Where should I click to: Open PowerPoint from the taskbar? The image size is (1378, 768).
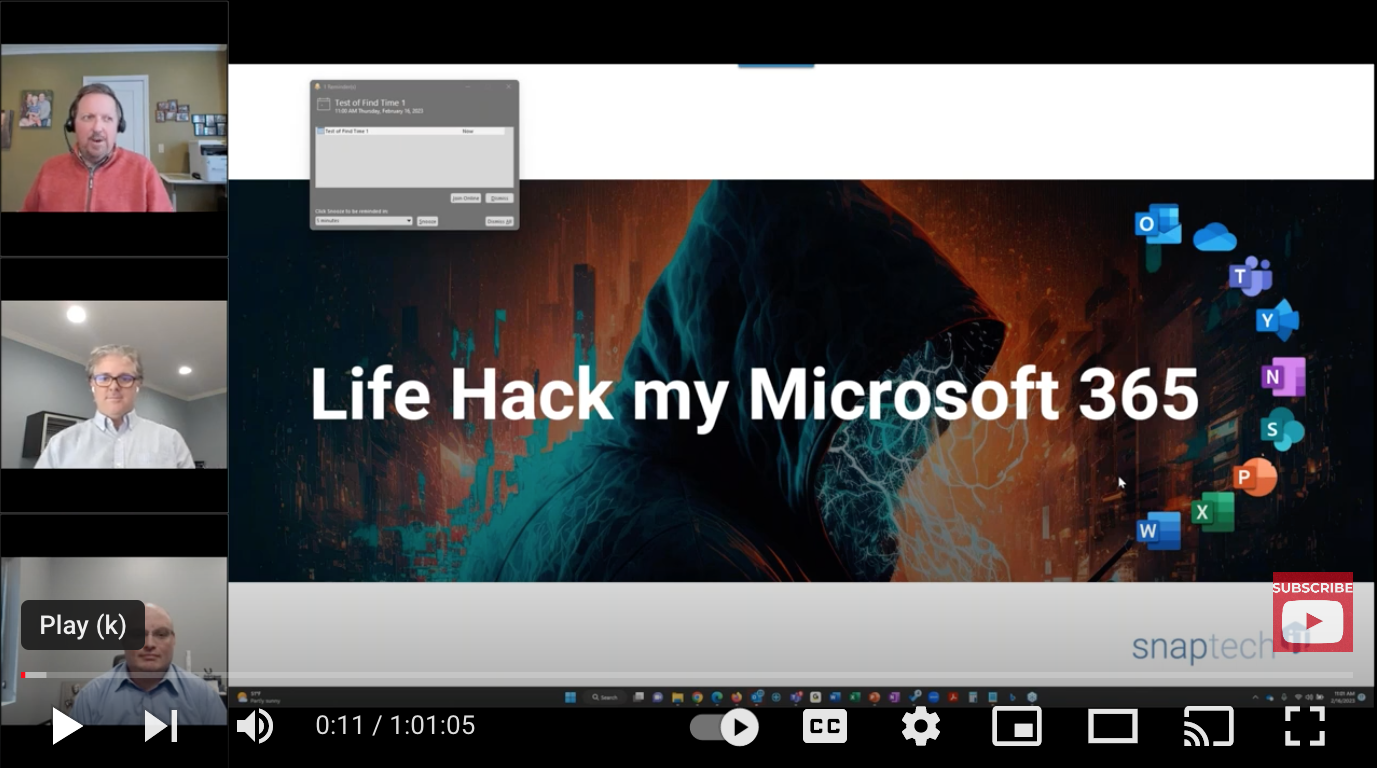[873, 697]
